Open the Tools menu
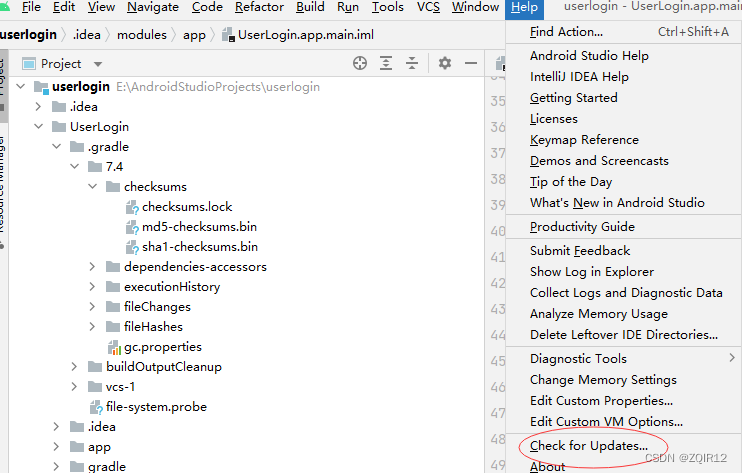 tap(388, 7)
